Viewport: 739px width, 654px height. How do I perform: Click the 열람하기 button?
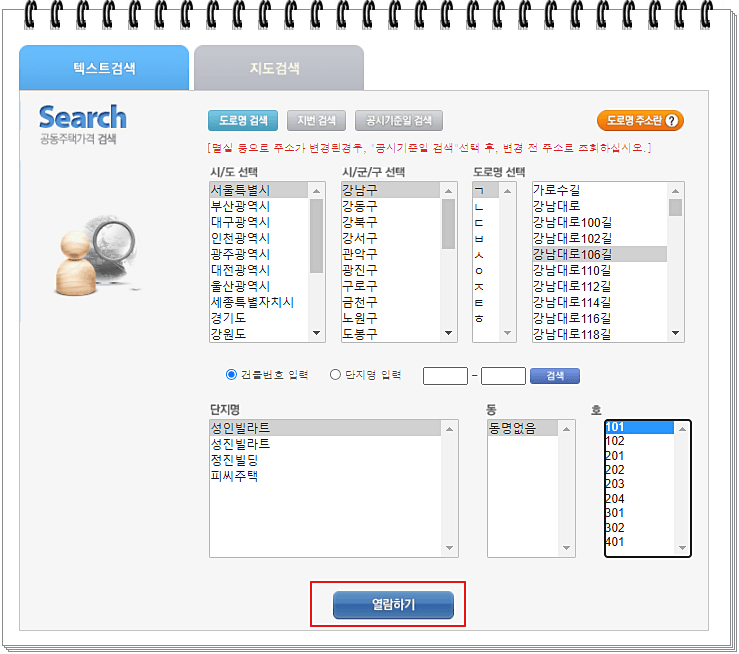[x=393, y=605]
